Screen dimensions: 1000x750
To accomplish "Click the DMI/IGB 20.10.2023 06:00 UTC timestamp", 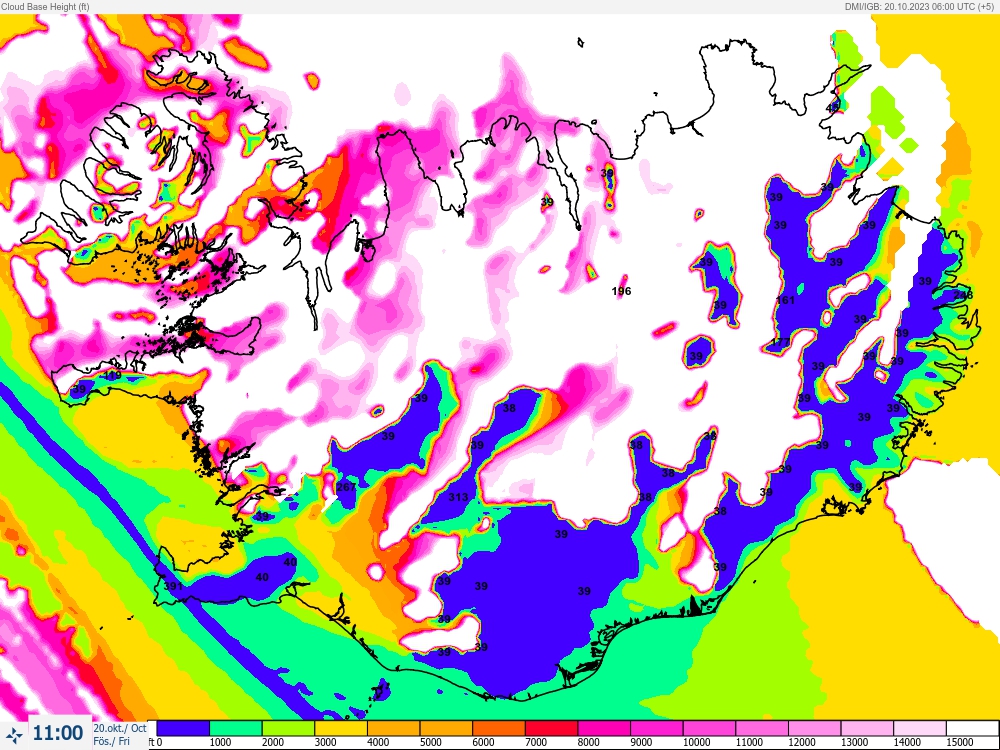I will 919,6.
